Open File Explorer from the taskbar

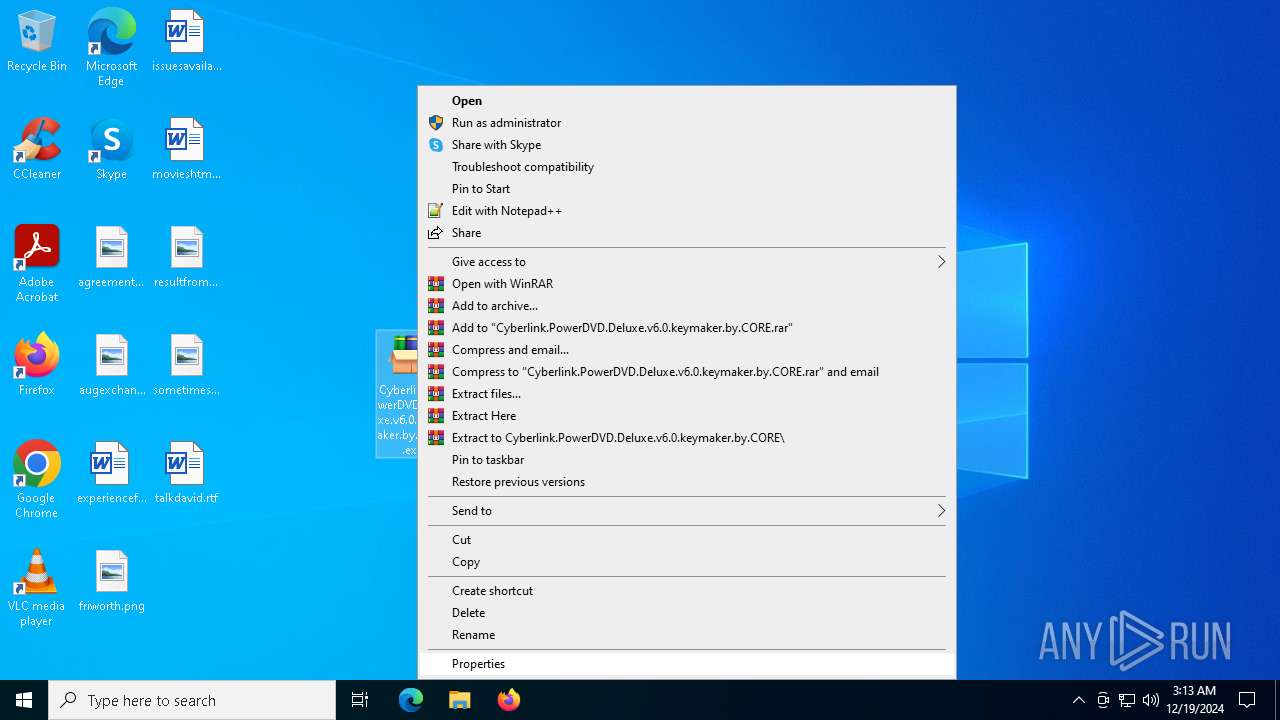tap(459, 700)
